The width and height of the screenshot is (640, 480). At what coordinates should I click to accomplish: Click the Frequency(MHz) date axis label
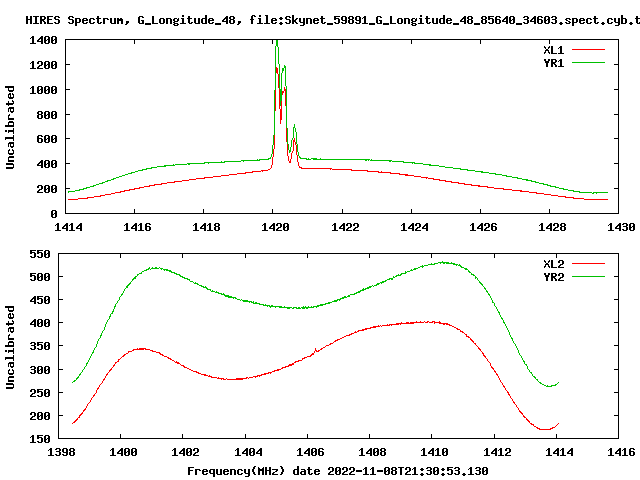click(338, 471)
